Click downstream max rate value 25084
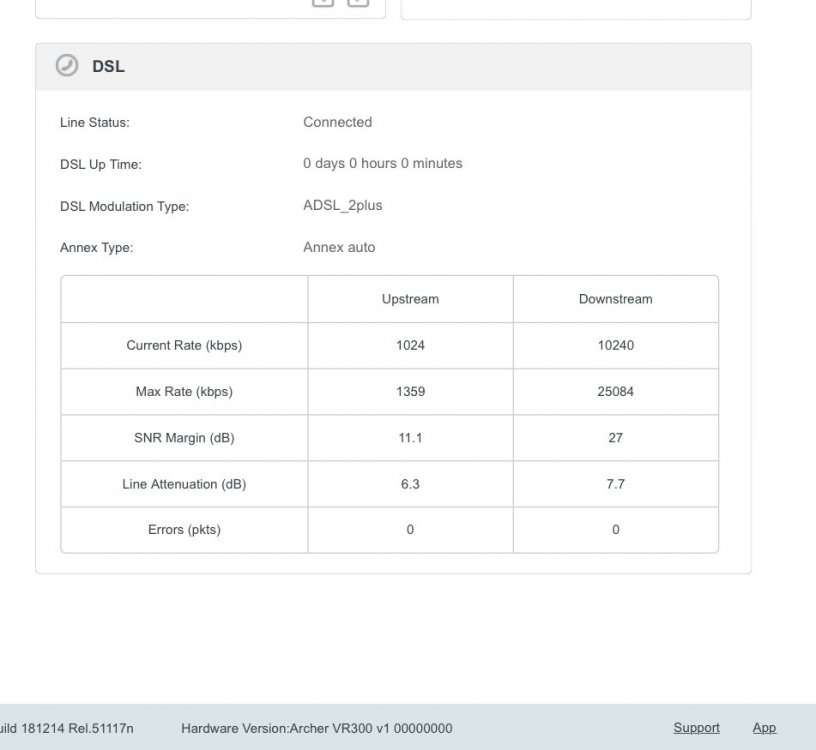 click(x=615, y=392)
